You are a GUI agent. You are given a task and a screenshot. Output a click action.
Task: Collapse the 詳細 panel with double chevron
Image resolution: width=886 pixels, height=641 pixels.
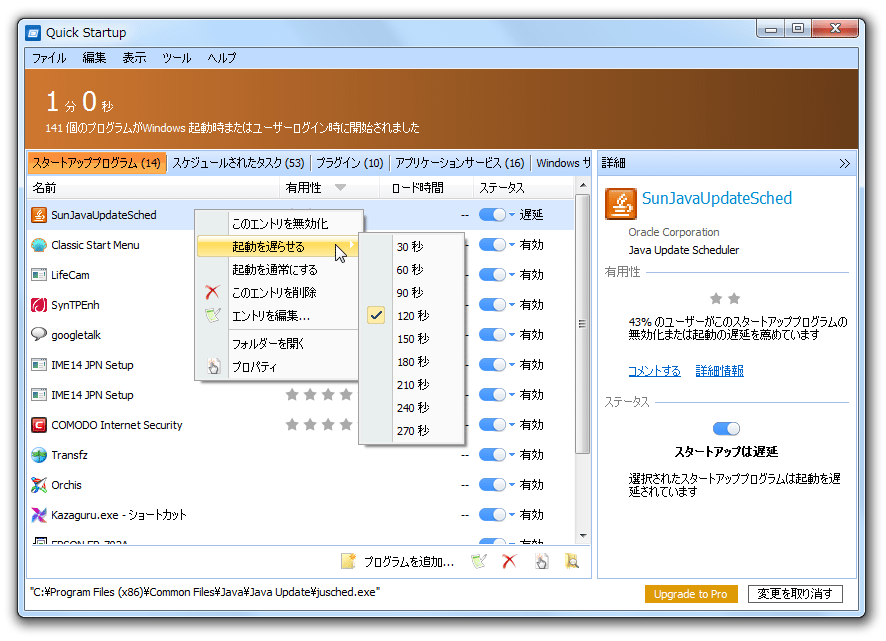pyautogui.click(x=844, y=163)
